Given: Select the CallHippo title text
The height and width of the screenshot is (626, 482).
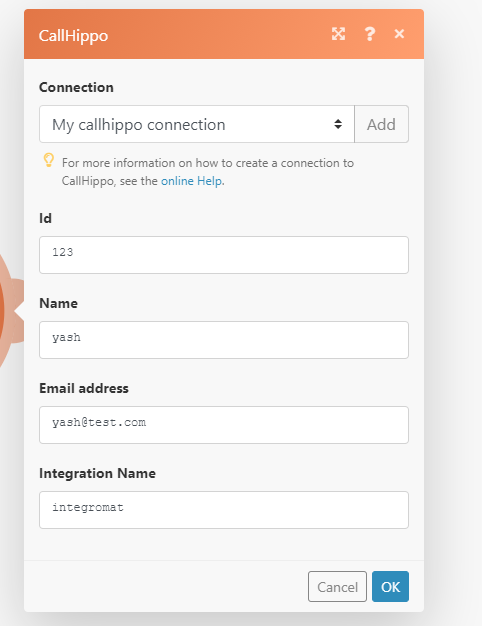Looking at the screenshot, I should 73,36.
